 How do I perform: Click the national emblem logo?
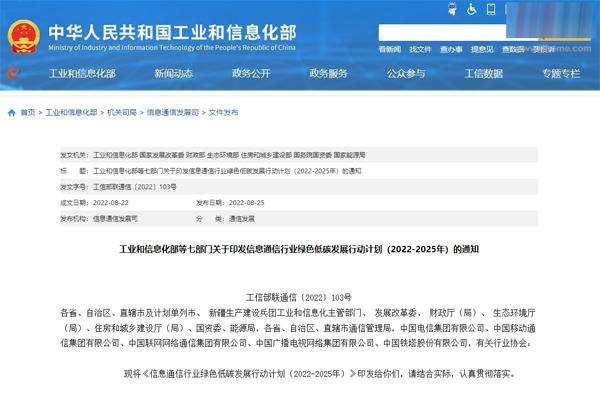[24, 37]
